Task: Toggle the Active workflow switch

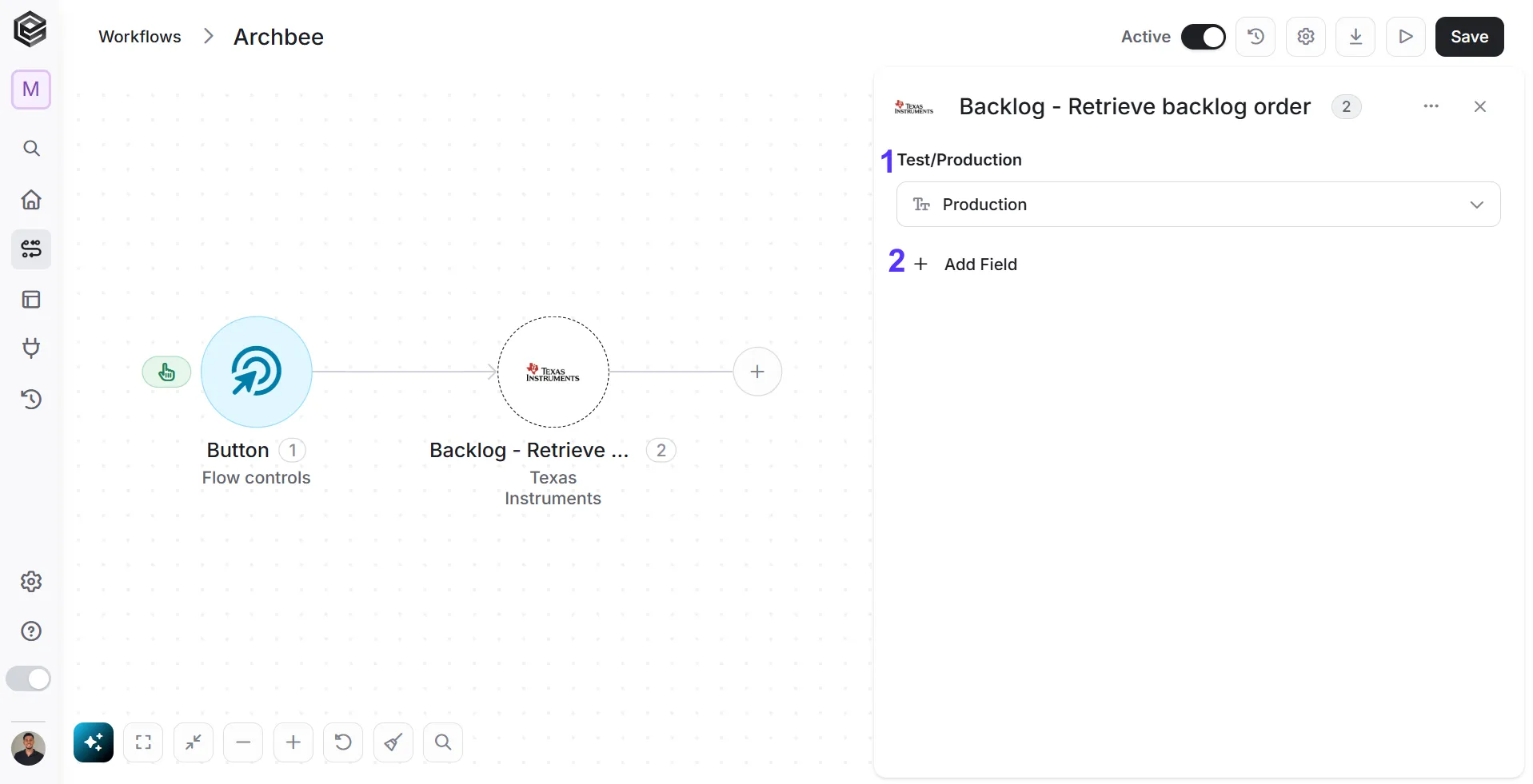Action: [x=1203, y=37]
